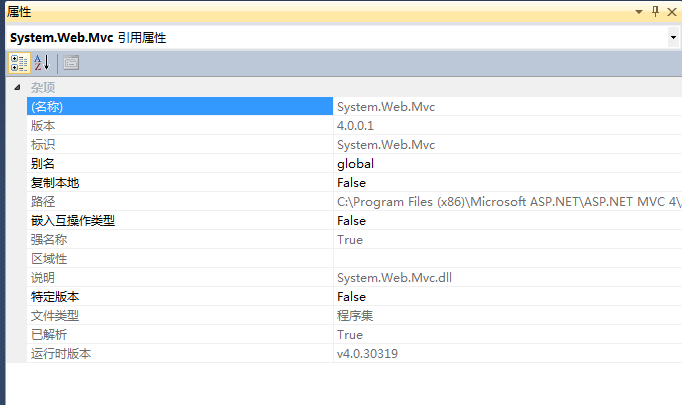Click the 4.0.0.1 version value

[x=355, y=126]
